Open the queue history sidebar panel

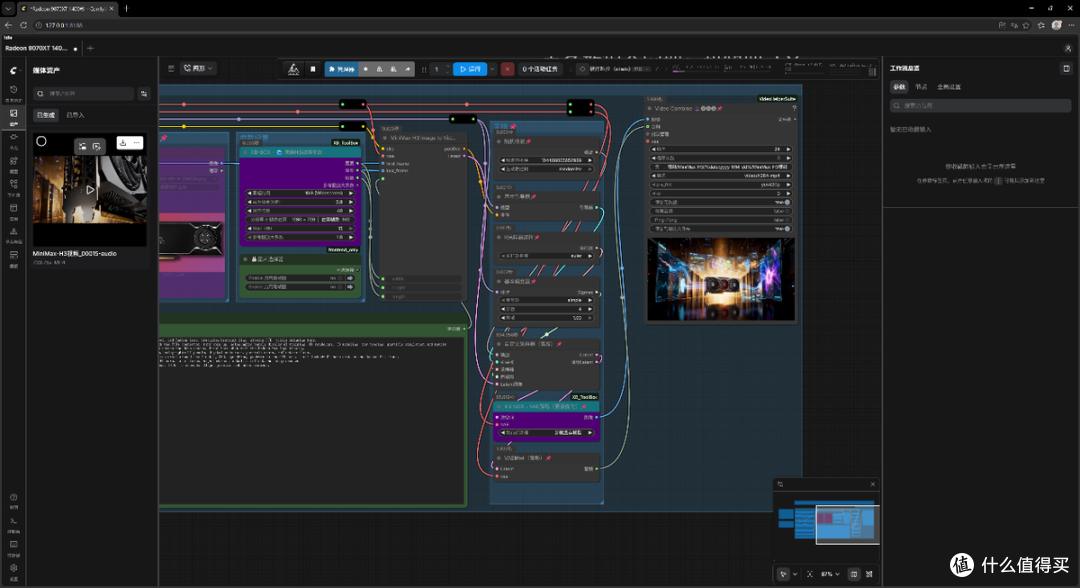pos(13,92)
